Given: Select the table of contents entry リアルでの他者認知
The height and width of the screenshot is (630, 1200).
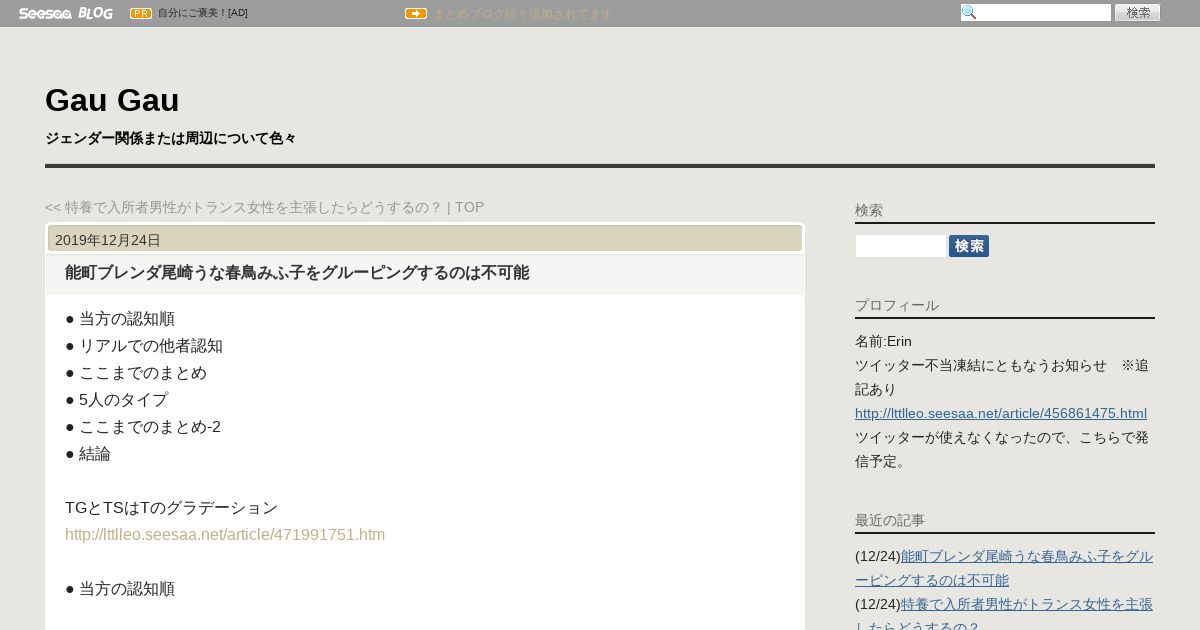Looking at the screenshot, I should click(x=151, y=346).
